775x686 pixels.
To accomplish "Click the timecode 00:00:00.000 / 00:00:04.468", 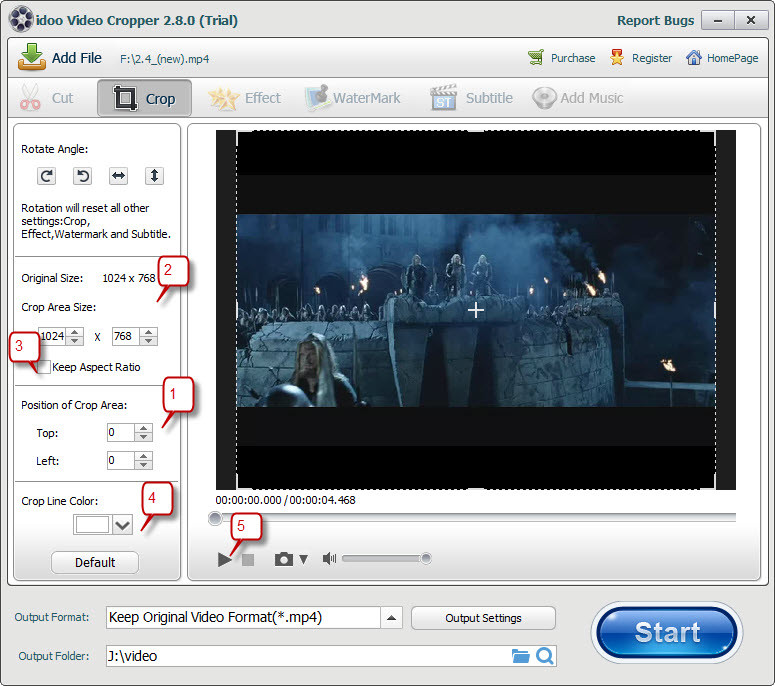I will (285, 500).
